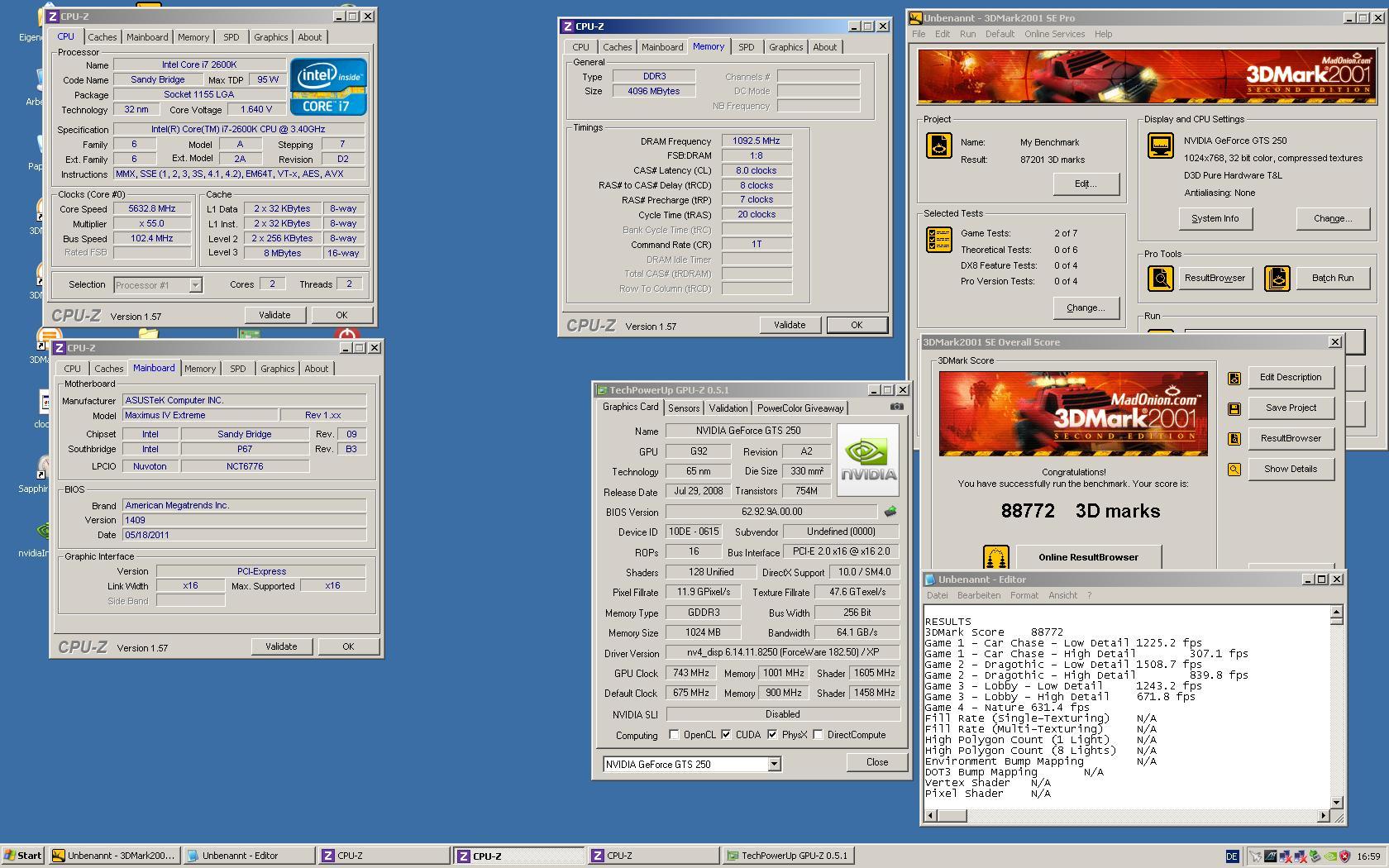Click the Edit... button under Project
This screenshot has width=1389, height=868.
[x=1086, y=184]
